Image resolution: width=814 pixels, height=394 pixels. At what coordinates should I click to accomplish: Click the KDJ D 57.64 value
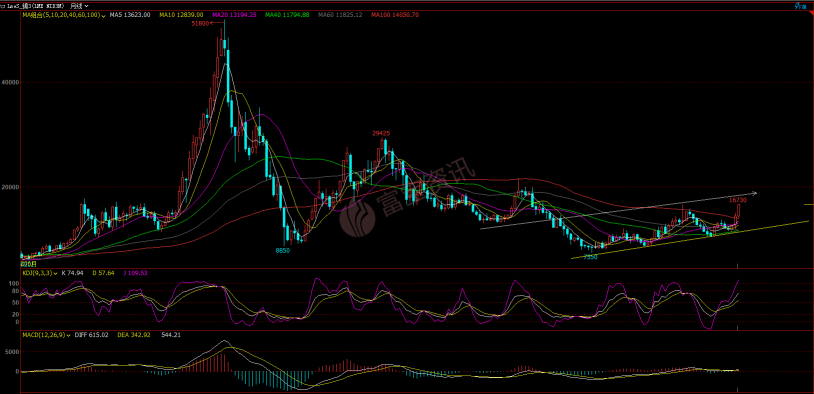click(x=104, y=272)
